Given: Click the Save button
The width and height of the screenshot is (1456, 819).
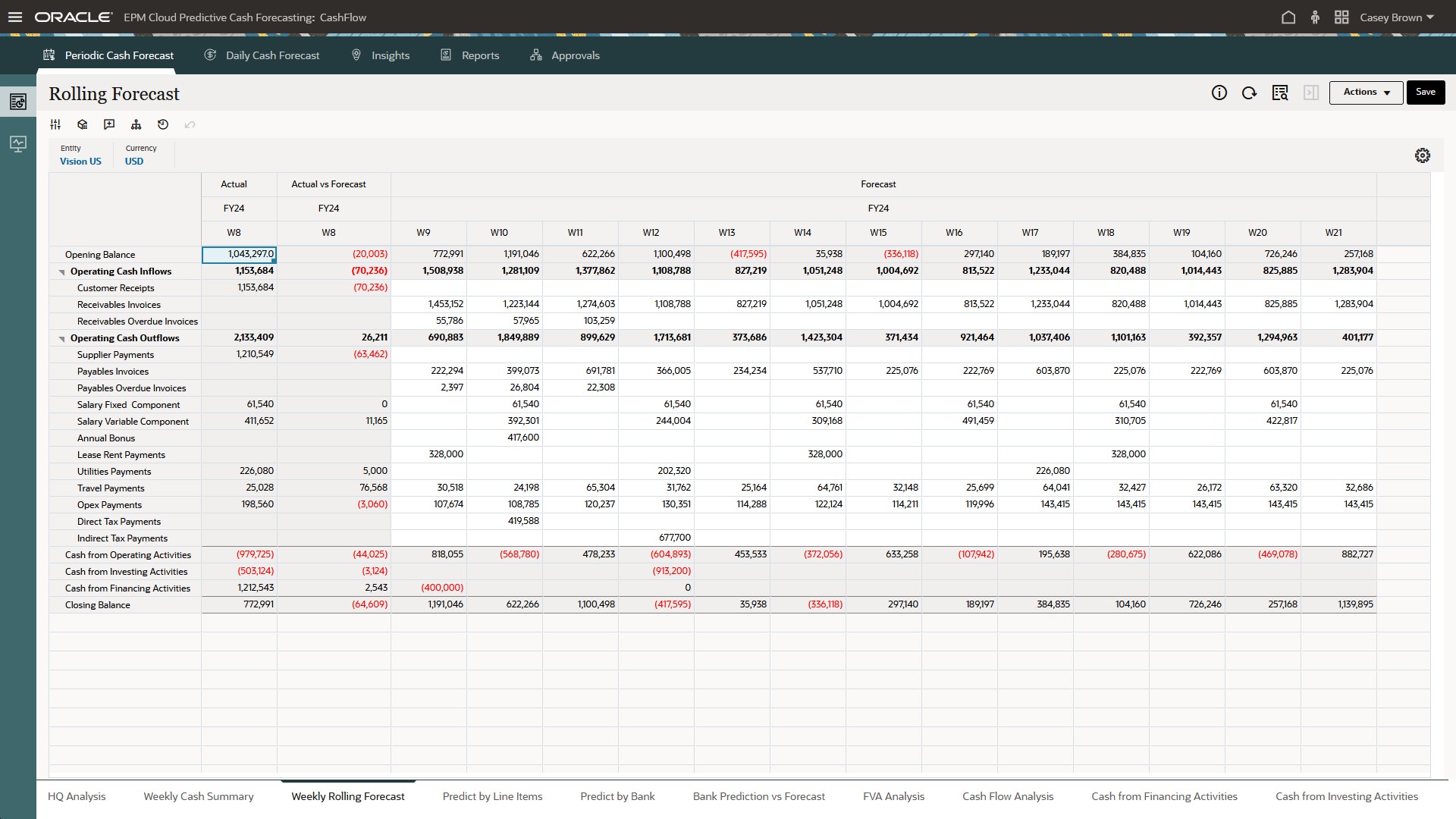Looking at the screenshot, I should (1425, 93).
